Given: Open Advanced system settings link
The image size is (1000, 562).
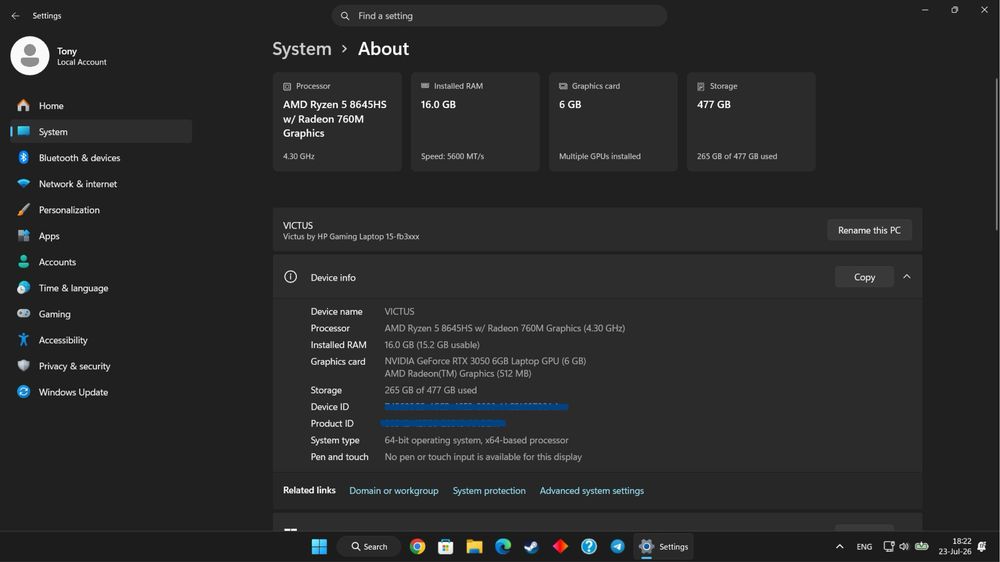Looking at the screenshot, I should pos(592,491).
